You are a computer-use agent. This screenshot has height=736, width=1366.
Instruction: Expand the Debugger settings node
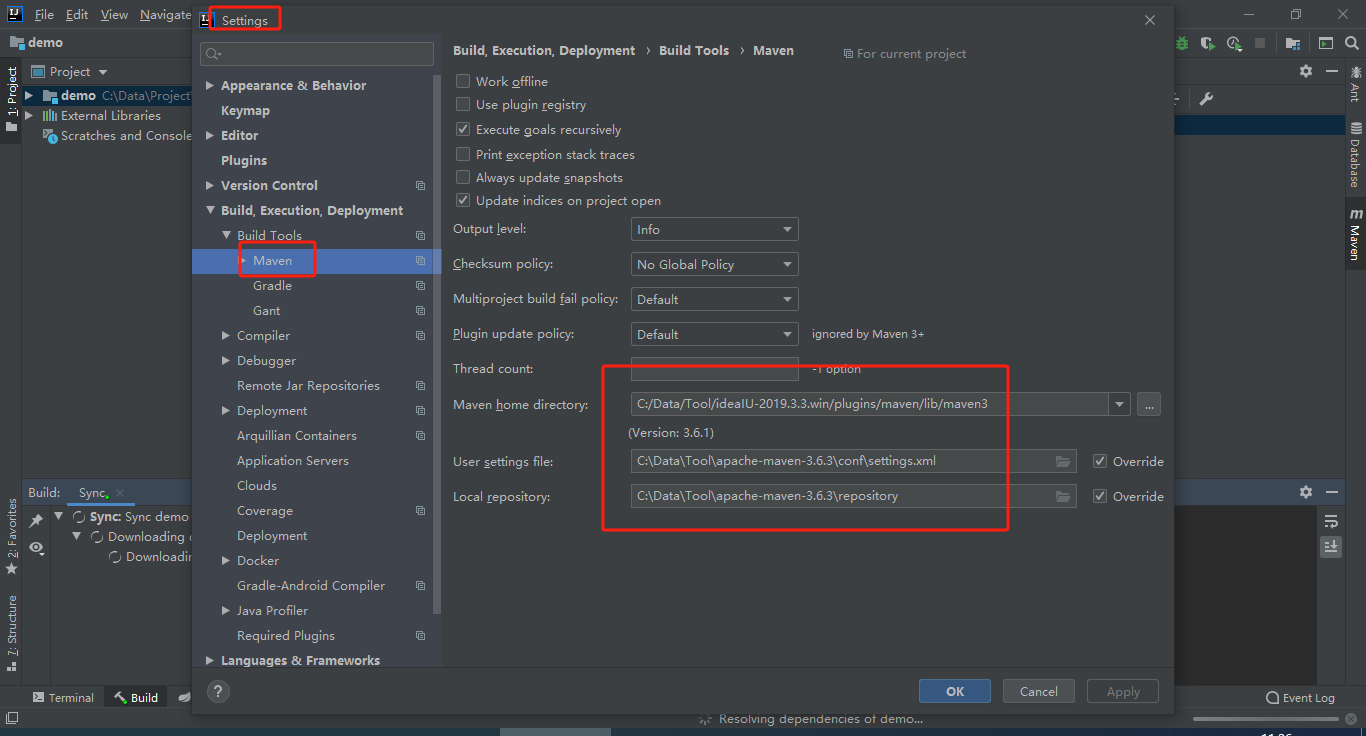point(226,360)
